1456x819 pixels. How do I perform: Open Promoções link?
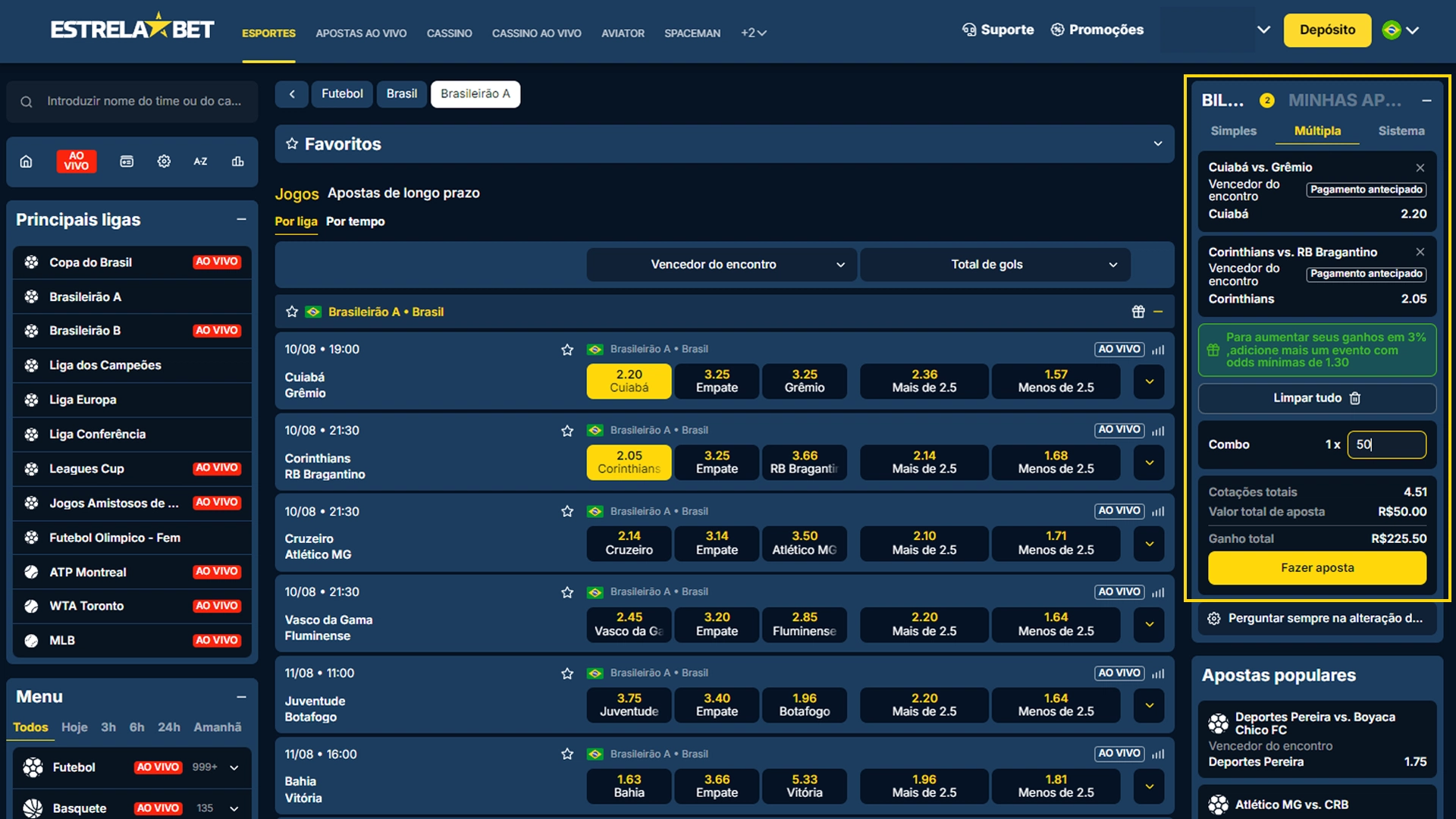(x=1097, y=30)
